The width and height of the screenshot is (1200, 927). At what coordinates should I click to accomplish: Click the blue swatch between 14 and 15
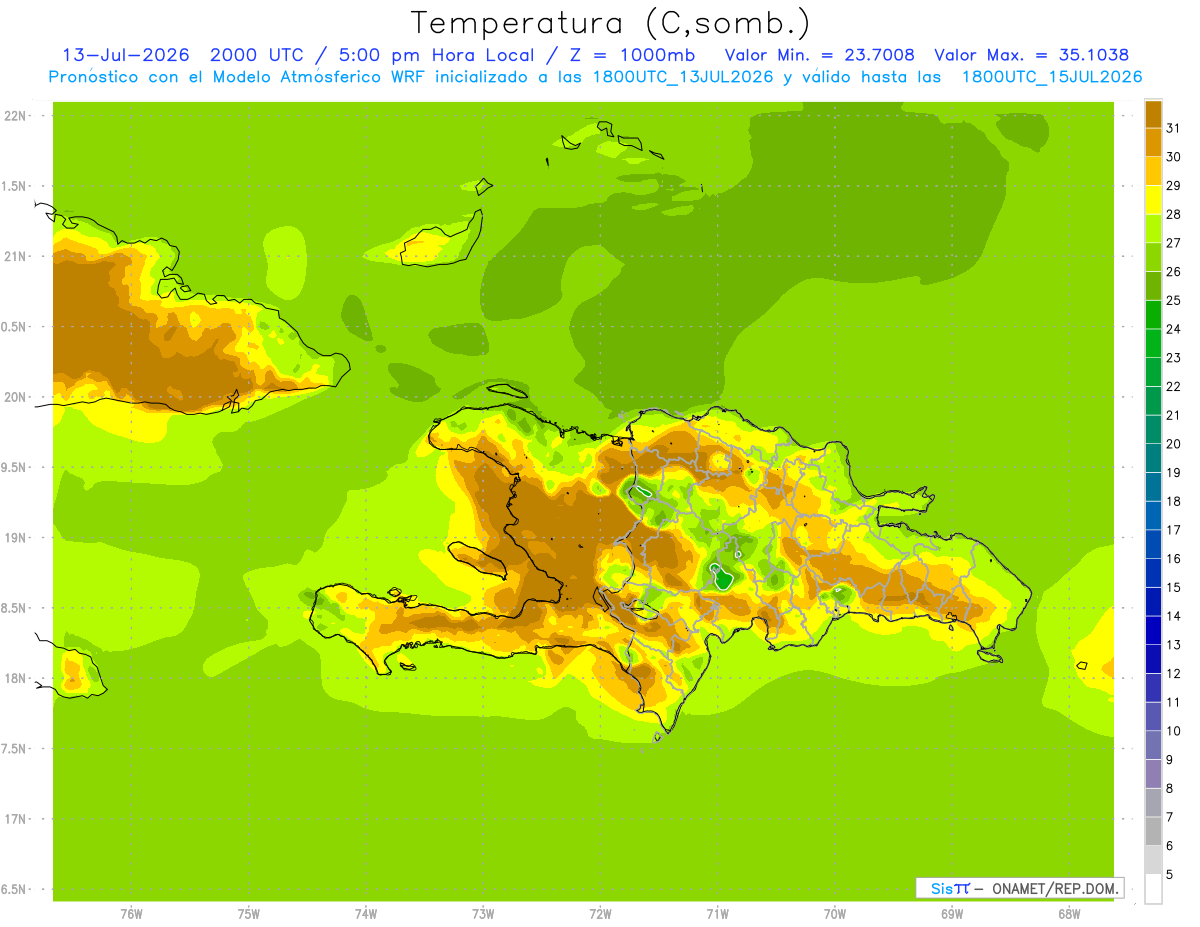tap(1153, 601)
